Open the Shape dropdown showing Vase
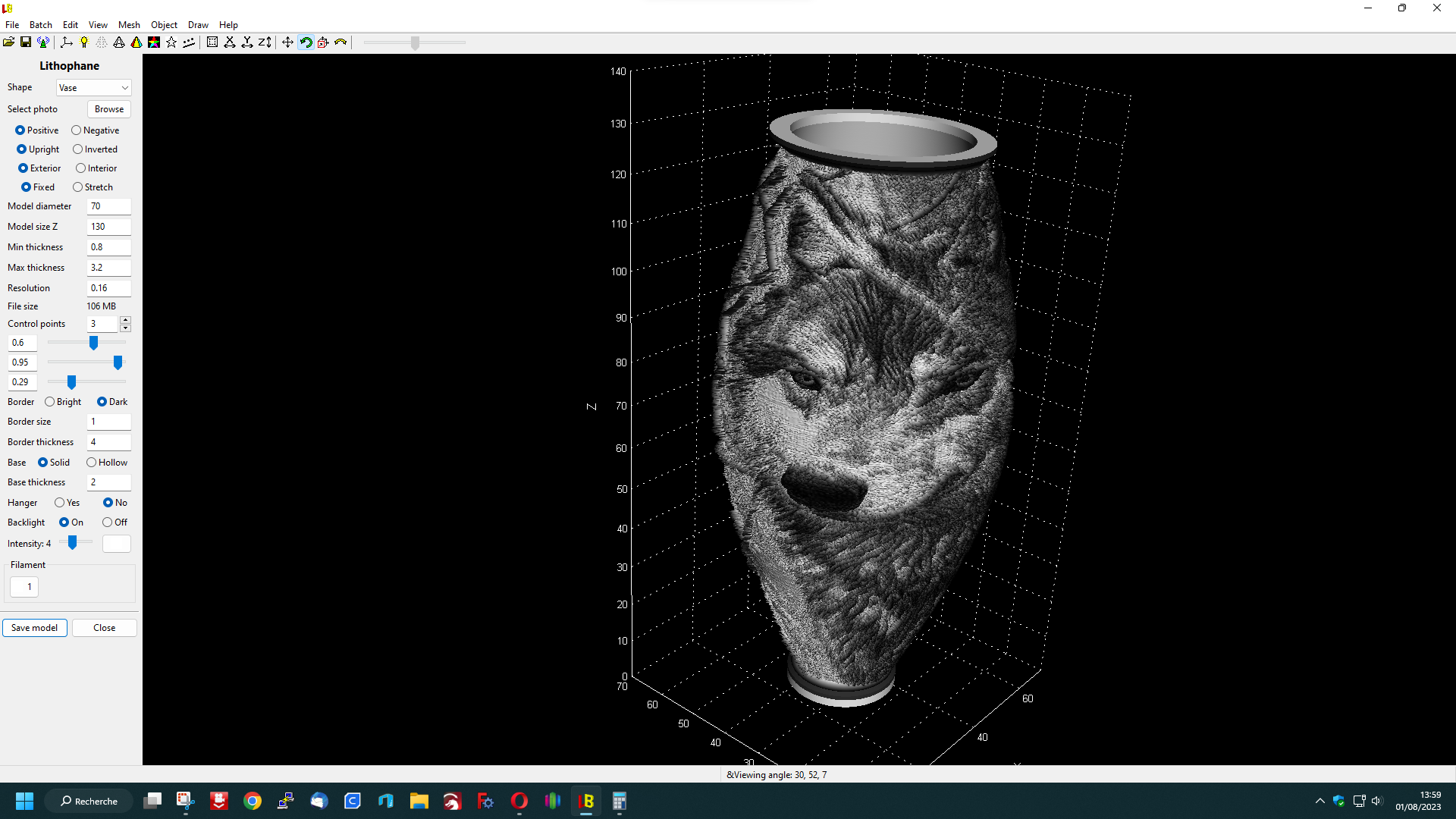Screen dimensions: 1456x819 (93, 88)
